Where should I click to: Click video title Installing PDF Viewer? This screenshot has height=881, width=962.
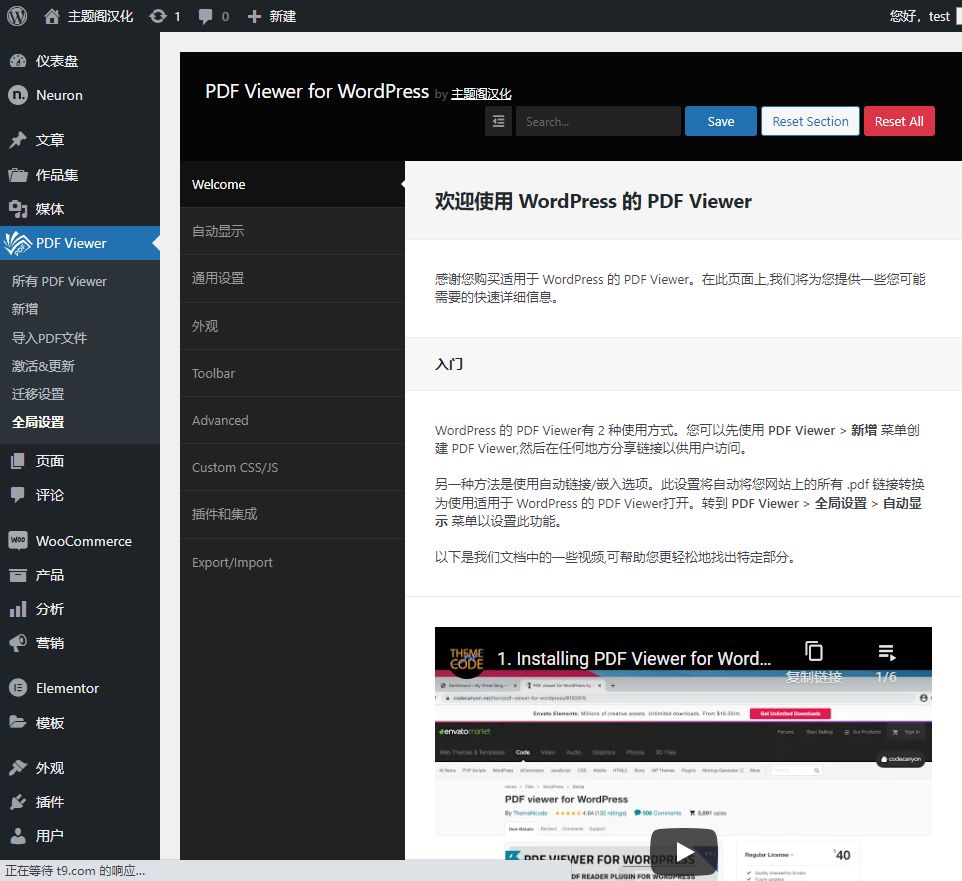tap(634, 658)
